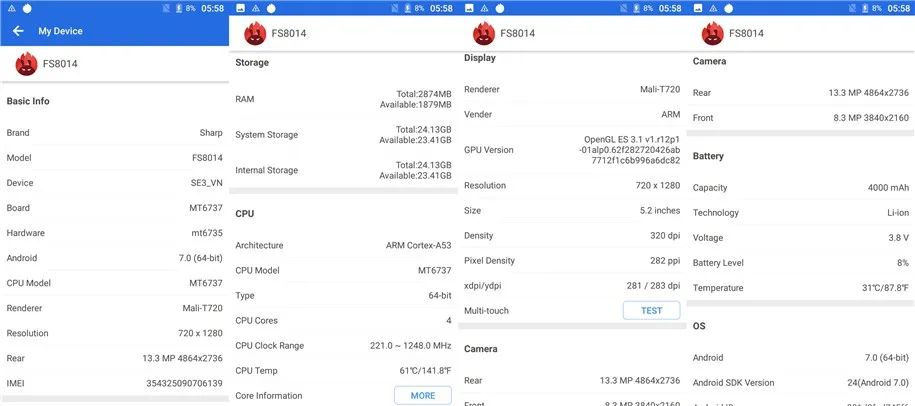Select the Vender ARM row
The width and height of the screenshot is (915, 406).
(x=572, y=114)
